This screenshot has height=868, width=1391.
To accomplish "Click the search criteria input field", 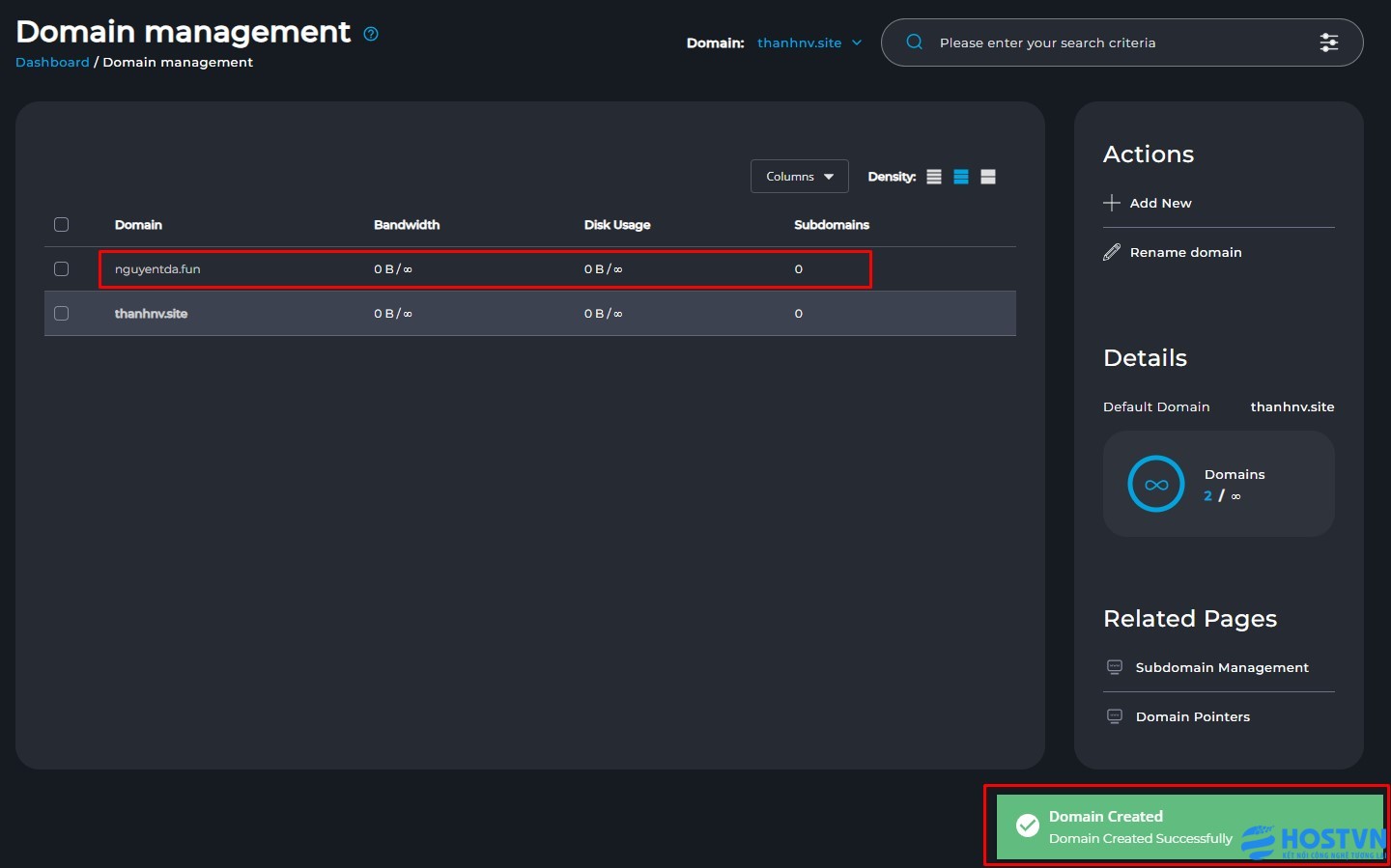I will [x=1121, y=42].
